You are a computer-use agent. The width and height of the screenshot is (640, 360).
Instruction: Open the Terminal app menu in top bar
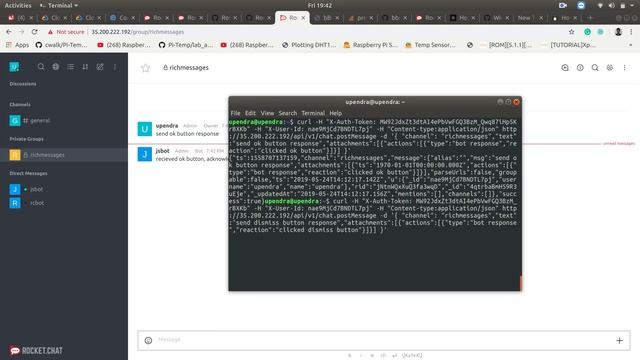[x=59, y=5]
